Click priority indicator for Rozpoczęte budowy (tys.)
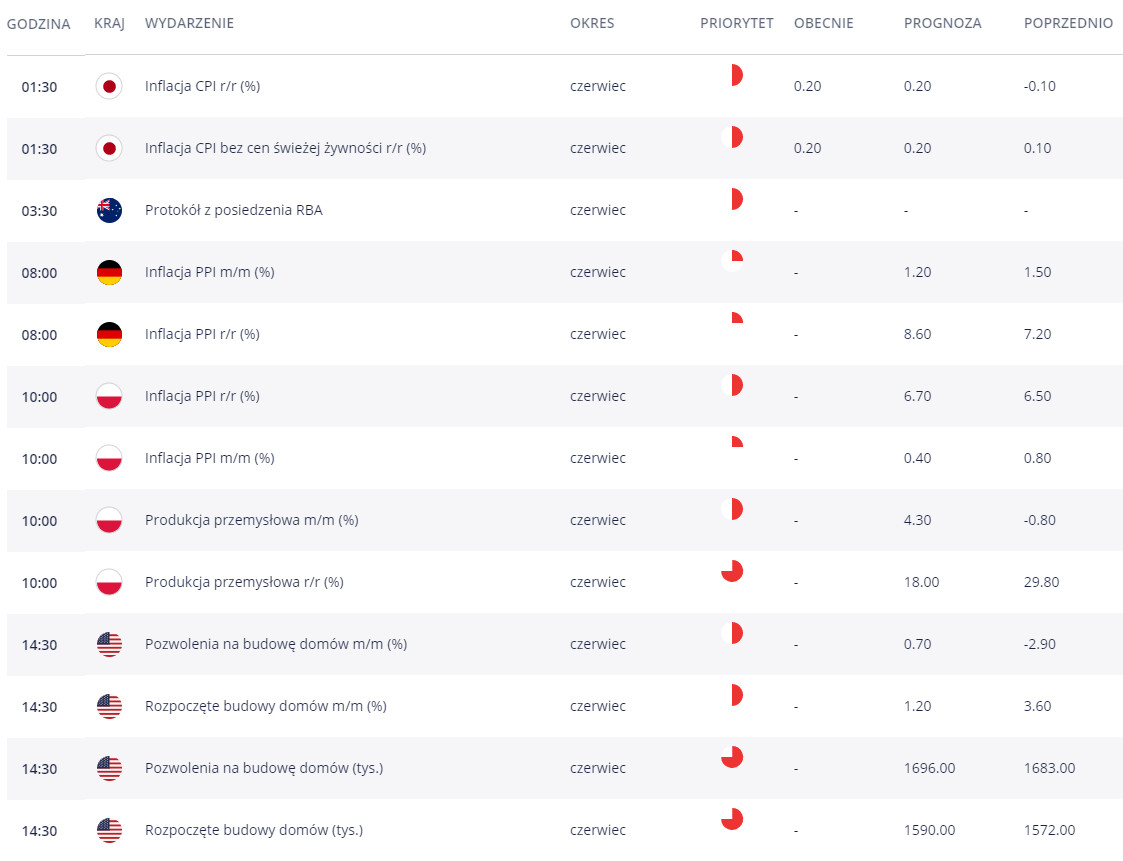This screenshot has height=861, width=1123. (732, 819)
